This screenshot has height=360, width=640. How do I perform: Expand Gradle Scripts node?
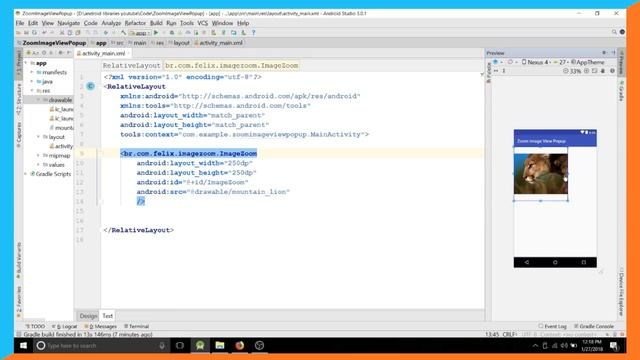click(26, 174)
